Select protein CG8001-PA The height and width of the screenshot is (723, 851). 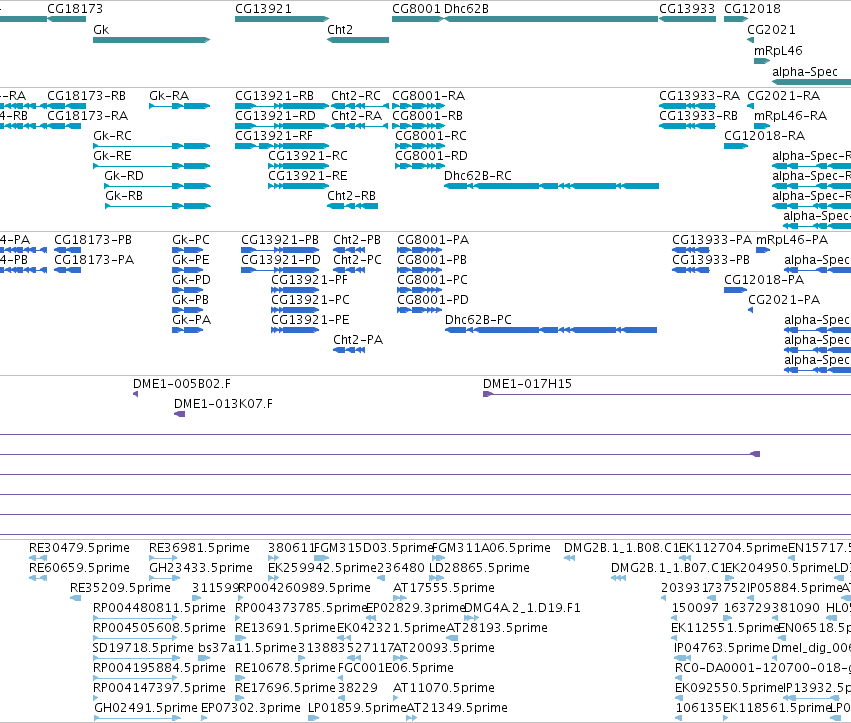coord(420,250)
